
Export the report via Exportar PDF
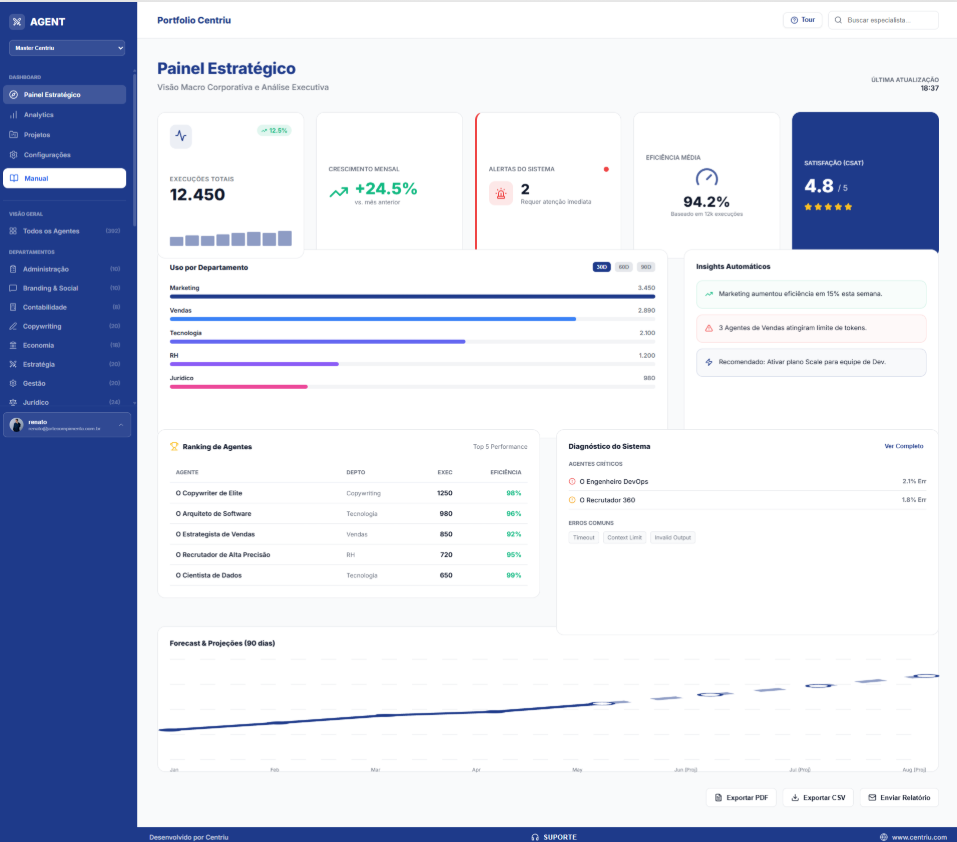(741, 797)
